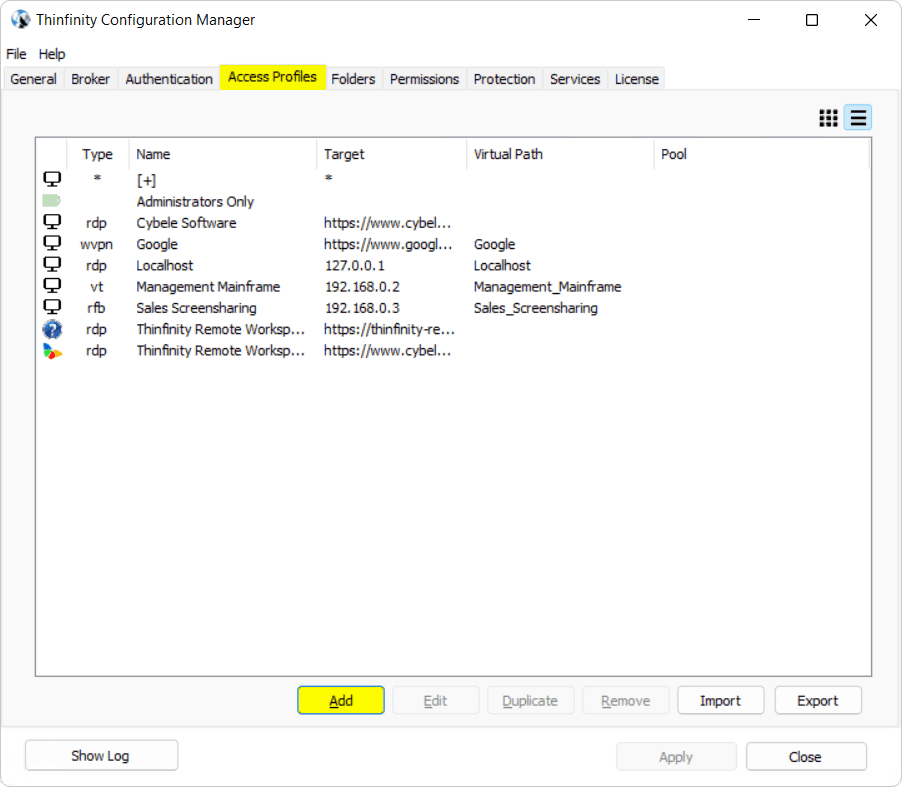
Task: Click the blue question-mark profile icon
Action: coord(52,329)
